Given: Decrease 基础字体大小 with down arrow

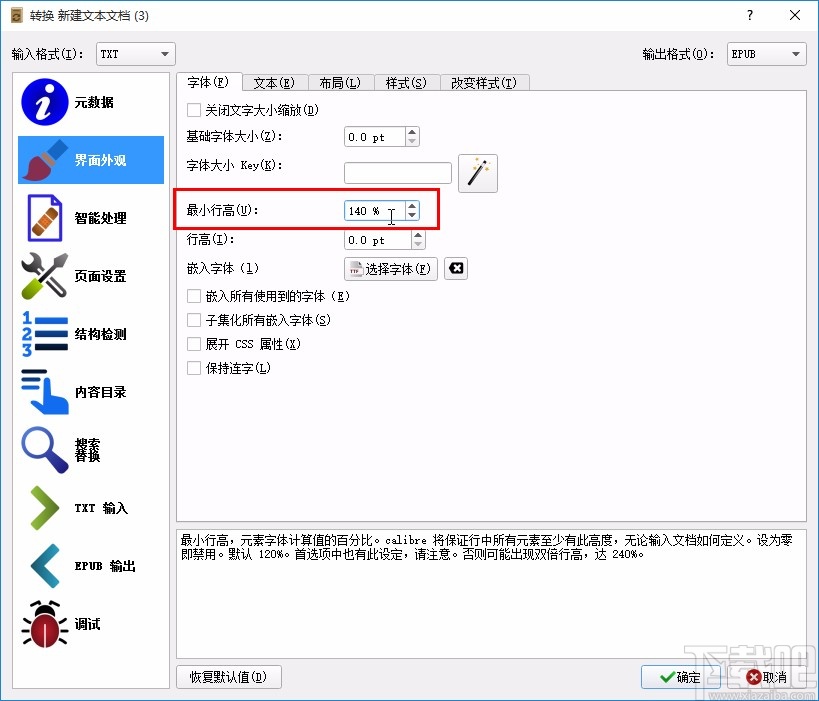Looking at the screenshot, I should pyautogui.click(x=412, y=141).
